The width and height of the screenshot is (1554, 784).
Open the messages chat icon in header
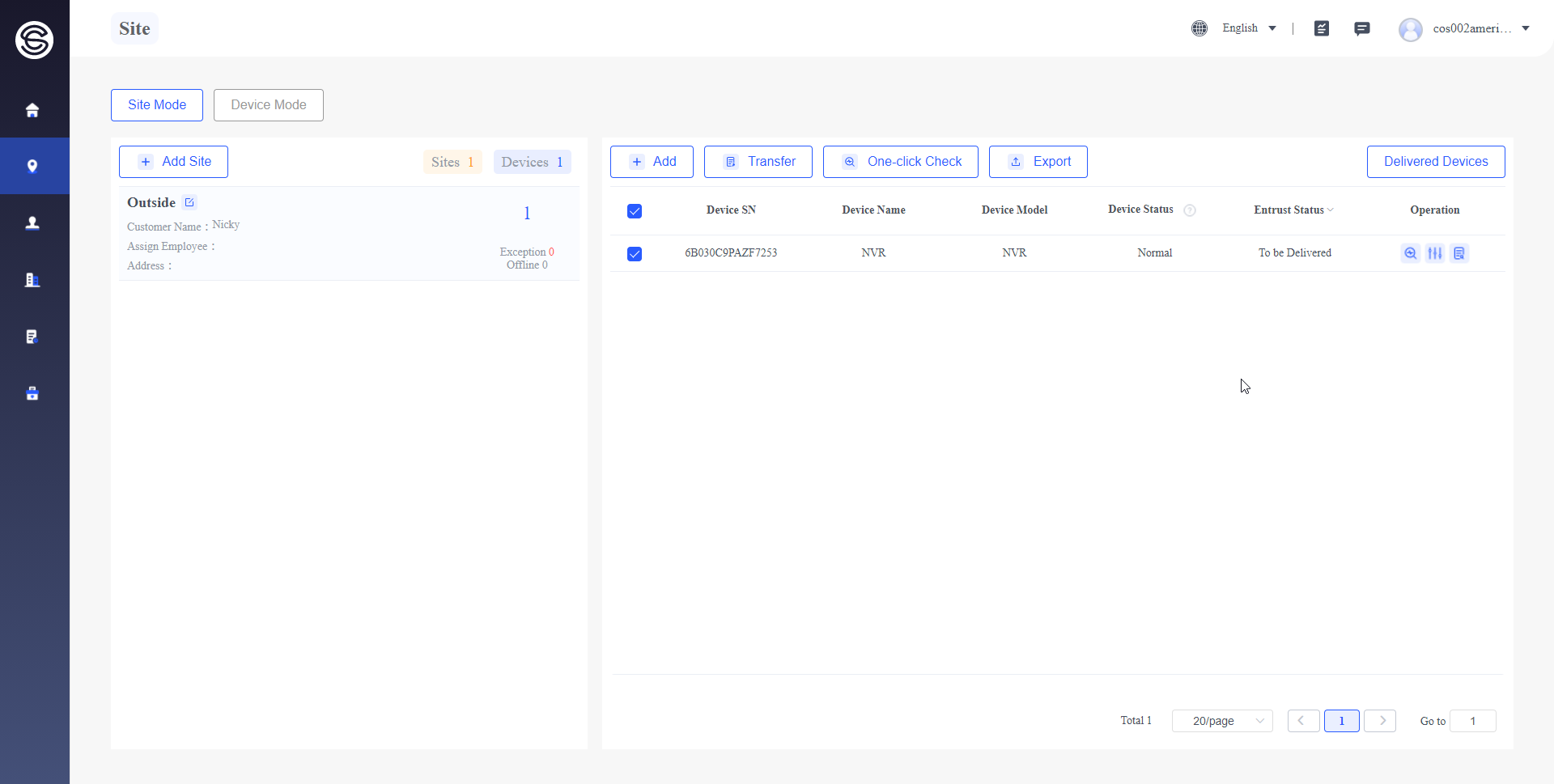pyautogui.click(x=1362, y=28)
